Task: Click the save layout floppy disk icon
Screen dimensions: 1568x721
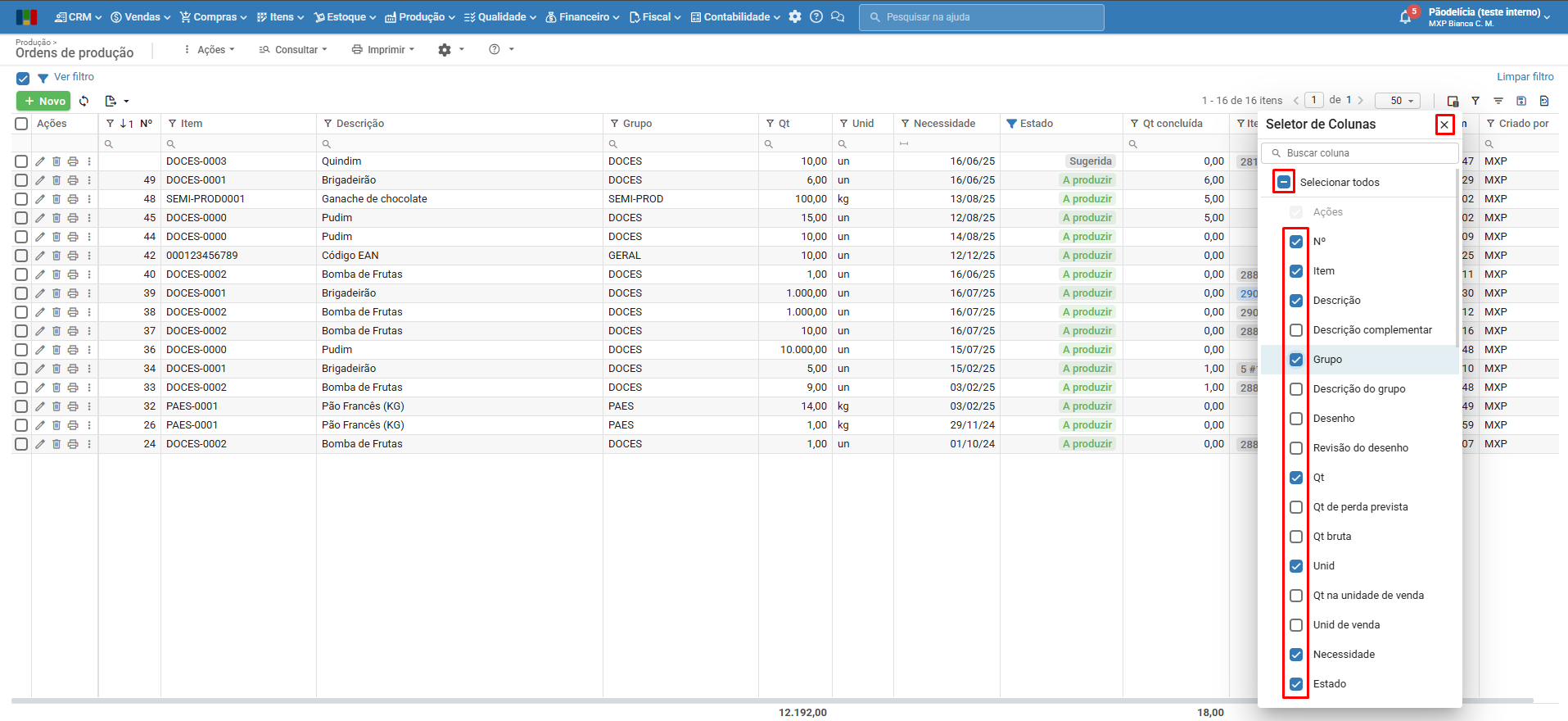Action: click(1521, 101)
